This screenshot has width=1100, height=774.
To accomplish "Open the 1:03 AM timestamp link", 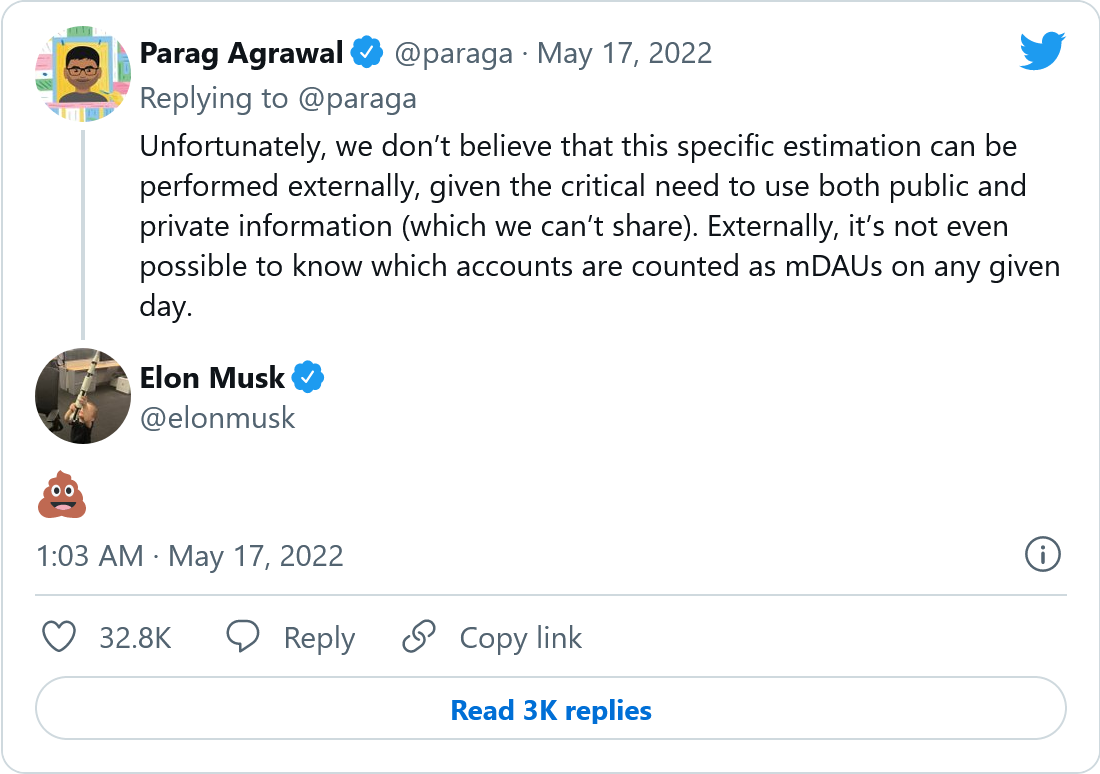I will coord(190,555).
